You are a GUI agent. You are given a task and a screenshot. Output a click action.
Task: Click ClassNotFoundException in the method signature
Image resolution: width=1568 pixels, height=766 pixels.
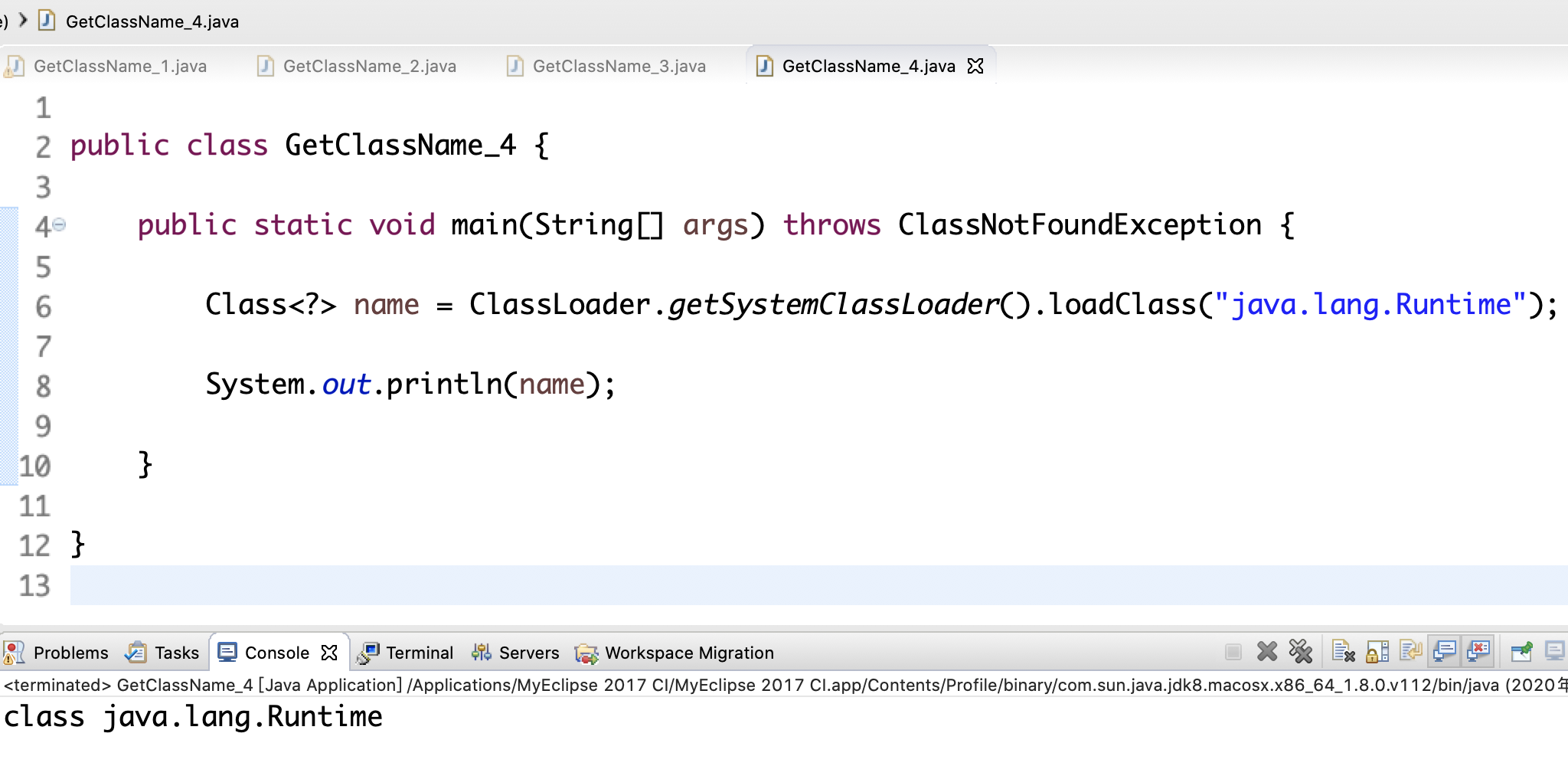1080,225
